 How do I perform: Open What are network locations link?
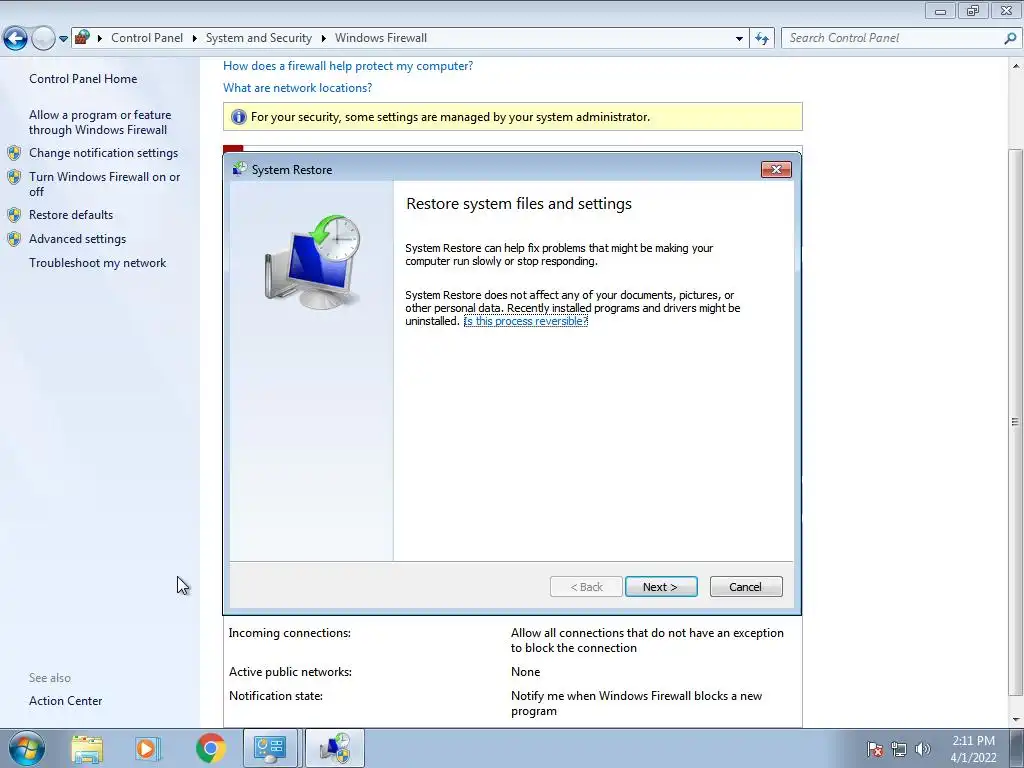point(297,88)
